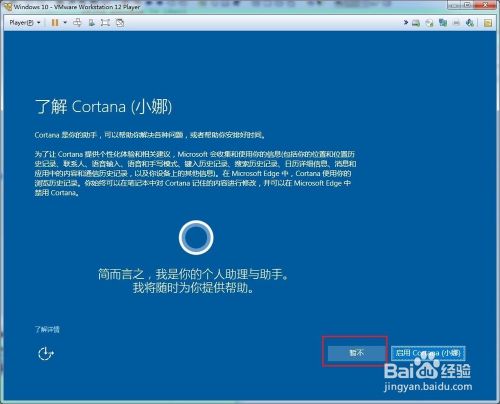Pause the virtual machine
The width and height of the screenshot is (500, 404).
tap(55, 23)
